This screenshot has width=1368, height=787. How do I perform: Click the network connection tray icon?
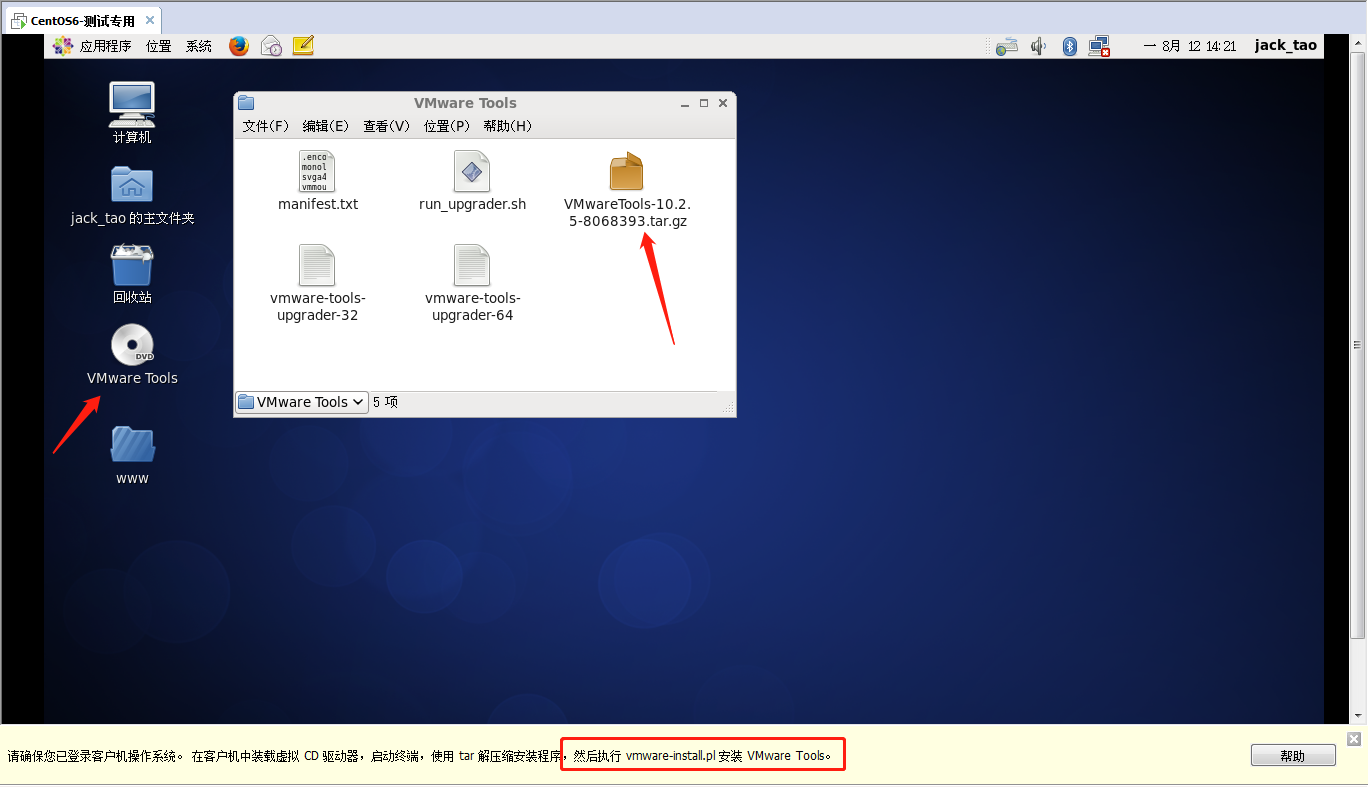[x=1100, y=46]
